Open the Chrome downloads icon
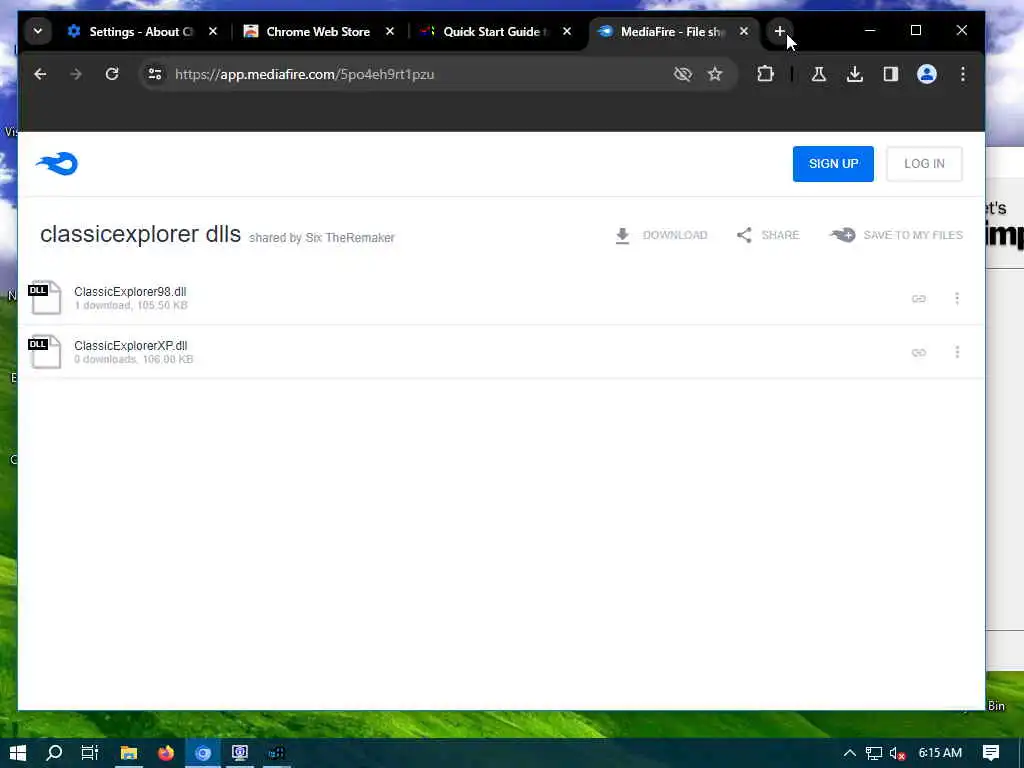This screenshot has width=1024, height=768. pos(855,74)
